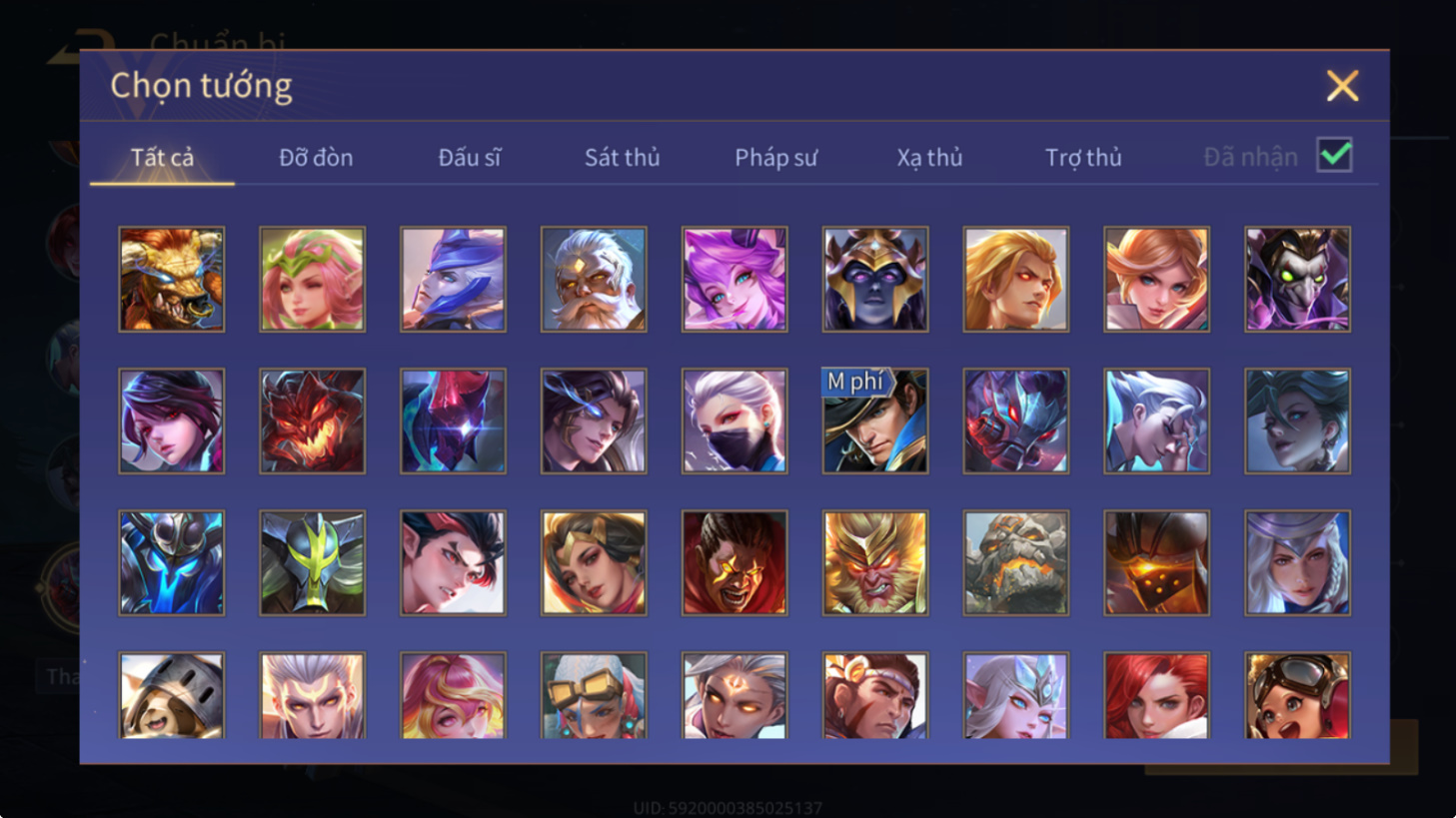Screen dimensions: 1456x818
Task: Choose the red fire demon hero
Action: pos(313,420)
